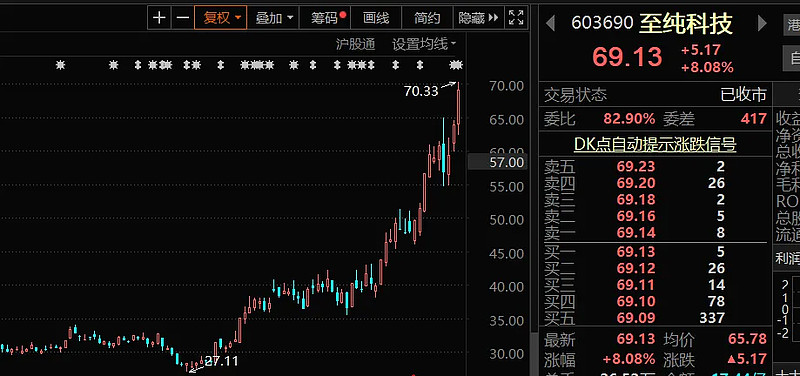Click 交易状态 已收市 status
This screenshot has width=800, height=376.
click(743, 94)
